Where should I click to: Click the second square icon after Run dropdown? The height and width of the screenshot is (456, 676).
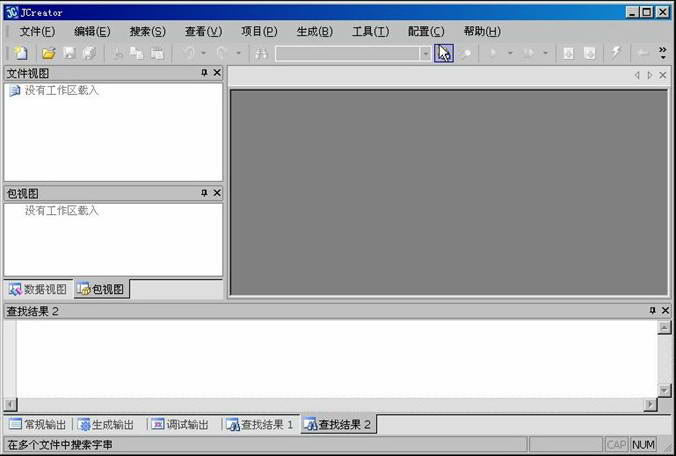click(589, 53)
